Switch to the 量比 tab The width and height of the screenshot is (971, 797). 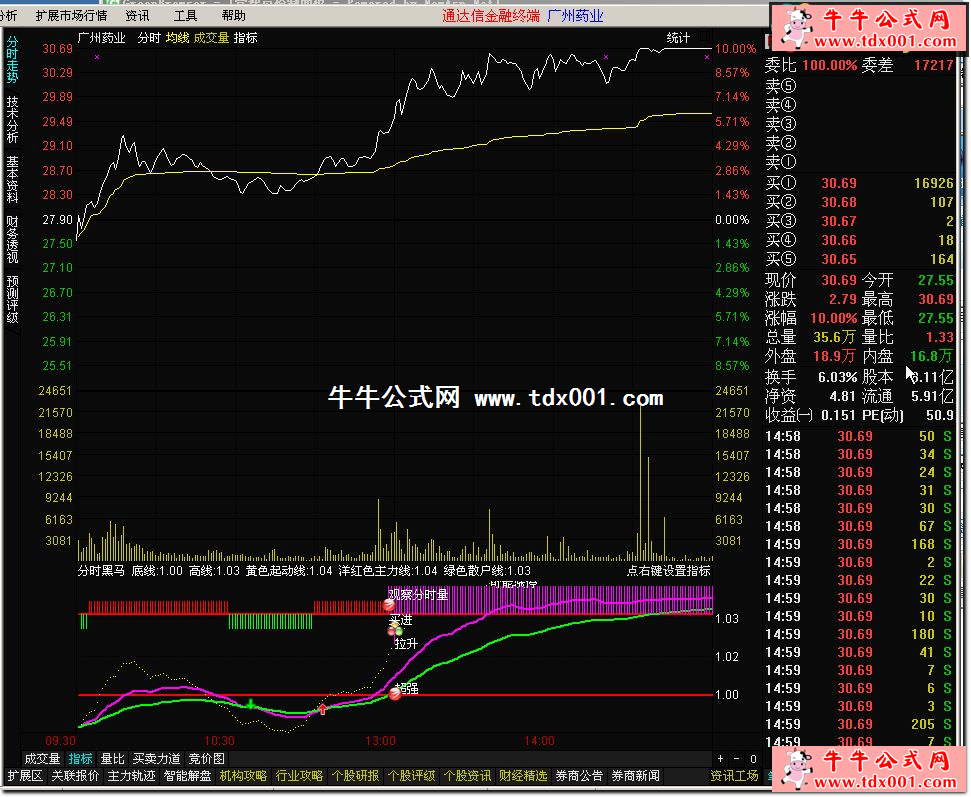pos(113,759)
